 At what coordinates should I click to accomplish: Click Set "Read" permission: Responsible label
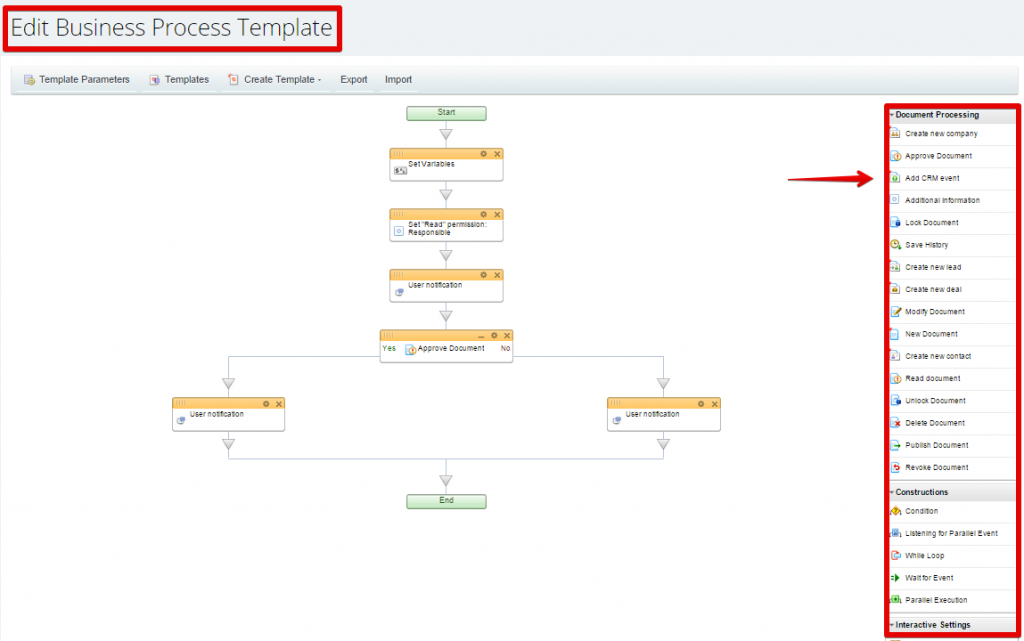click(x=447, y=228)
